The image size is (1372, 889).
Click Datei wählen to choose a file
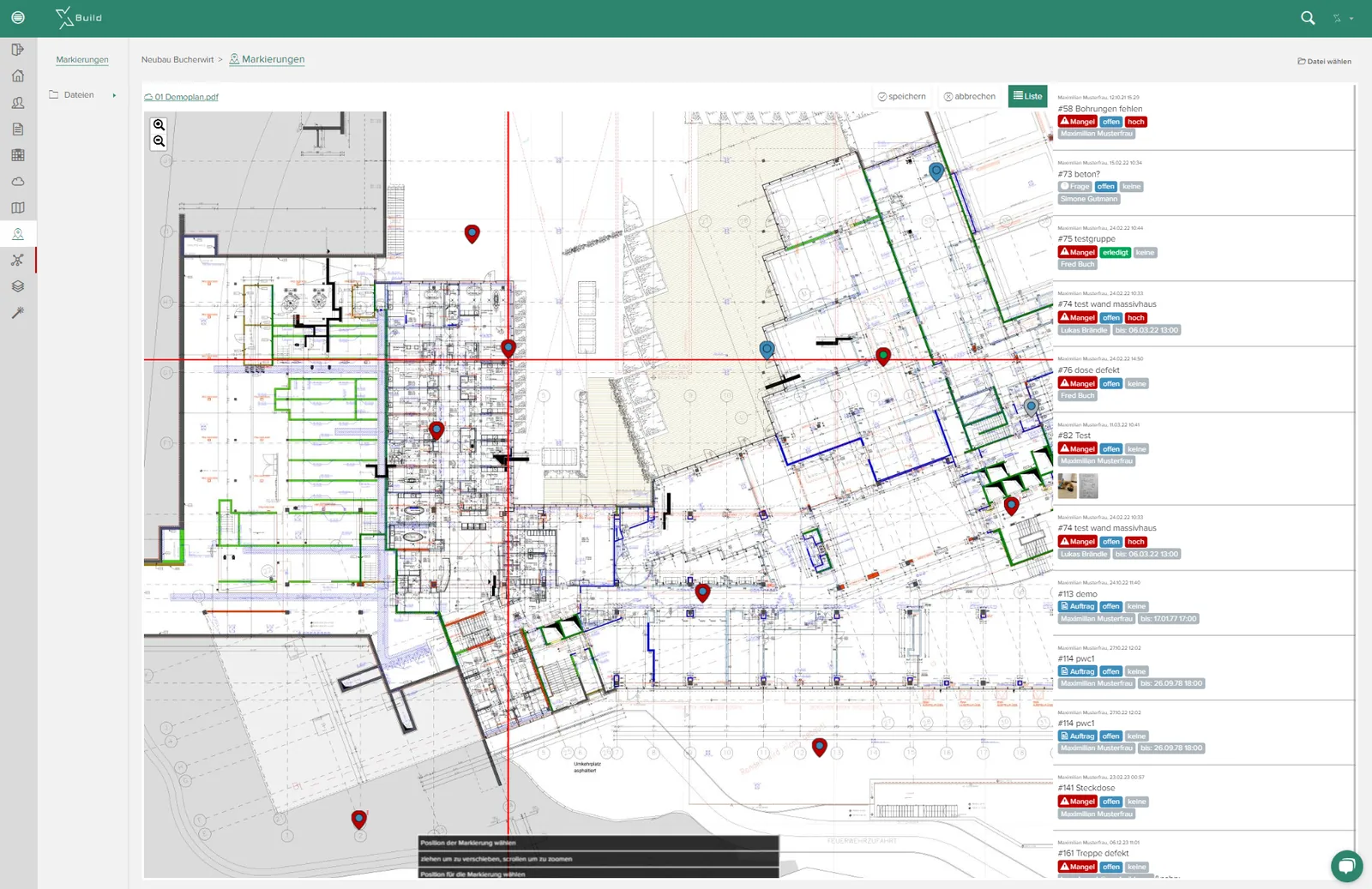coord(1324,62)
